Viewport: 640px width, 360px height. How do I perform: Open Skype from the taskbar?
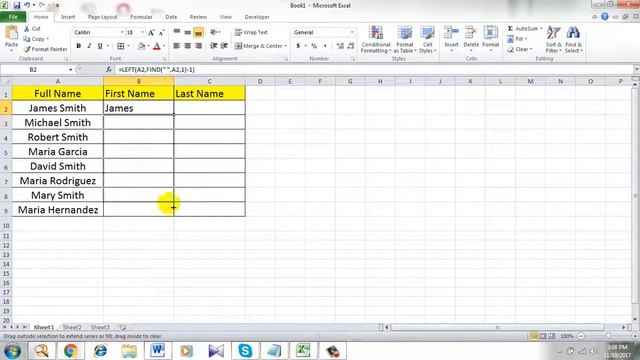pos(245,351)
